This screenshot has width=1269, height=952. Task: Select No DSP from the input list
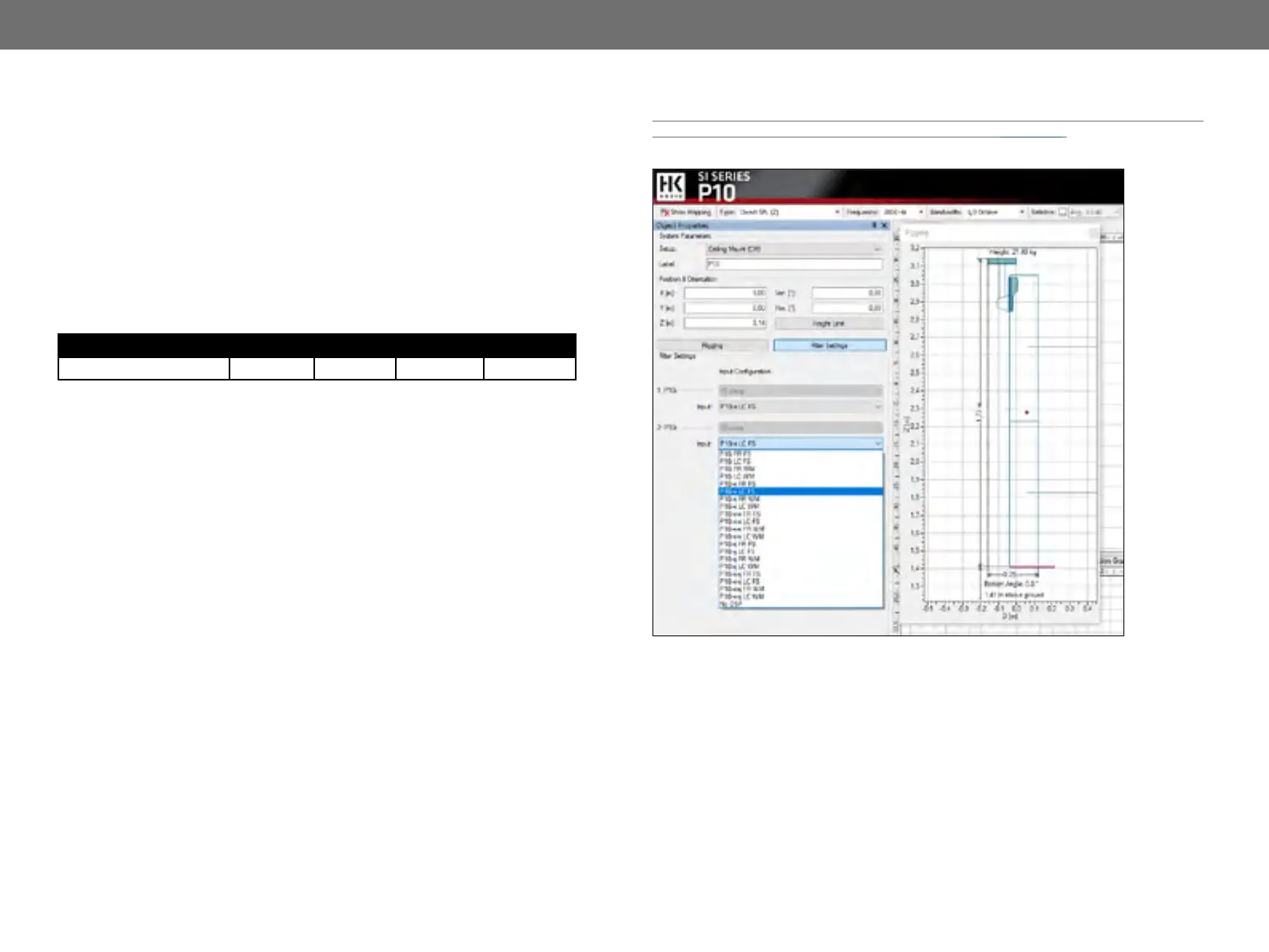click(731, 604)
